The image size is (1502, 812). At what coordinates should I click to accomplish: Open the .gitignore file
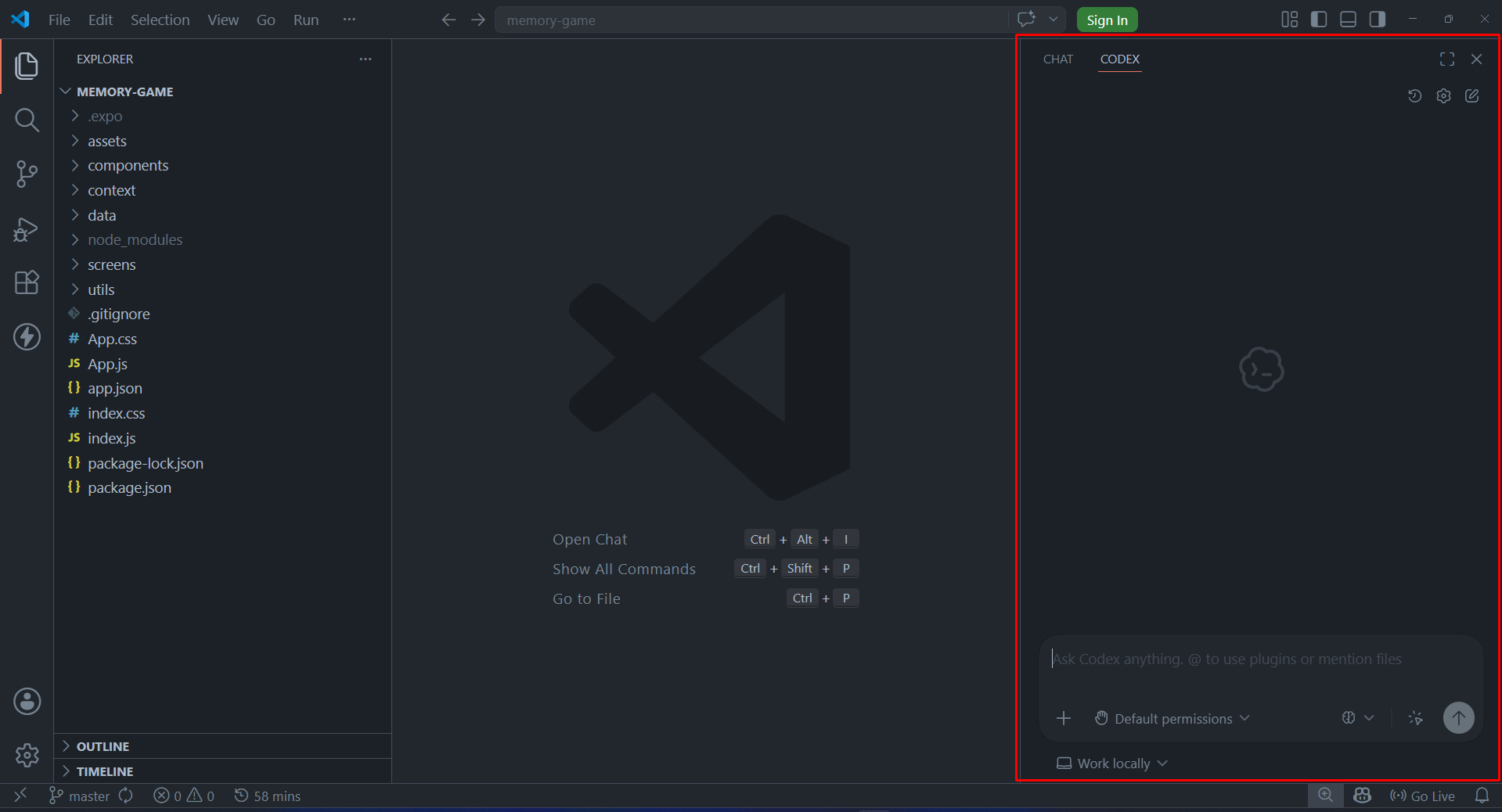pos(222,314)
